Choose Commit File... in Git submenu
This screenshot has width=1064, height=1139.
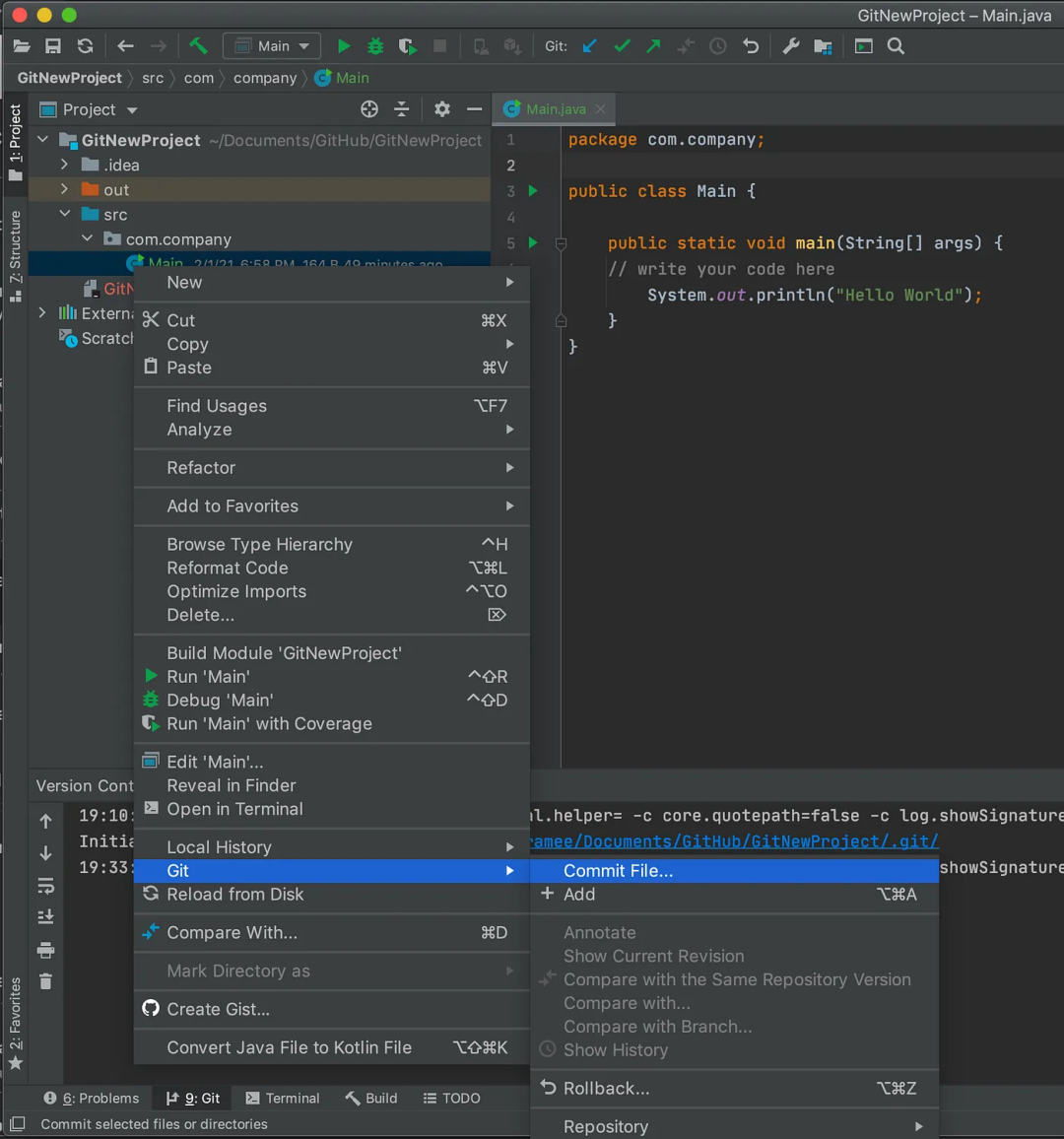pos(734,871)
